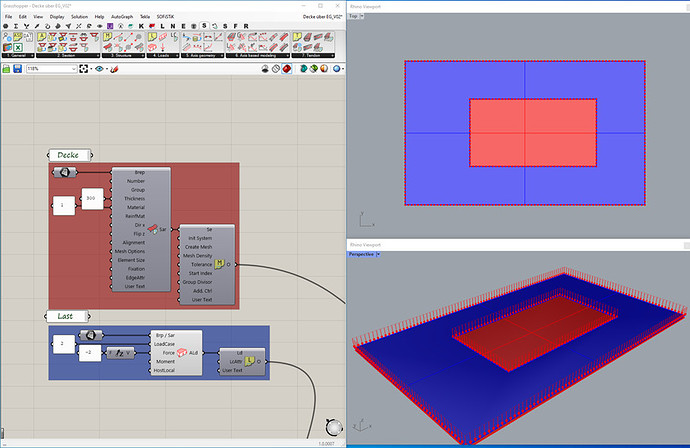Viewport: 690px width, 448px height.
Task: Select the K component tab
Action: click(x=141, y=26)
